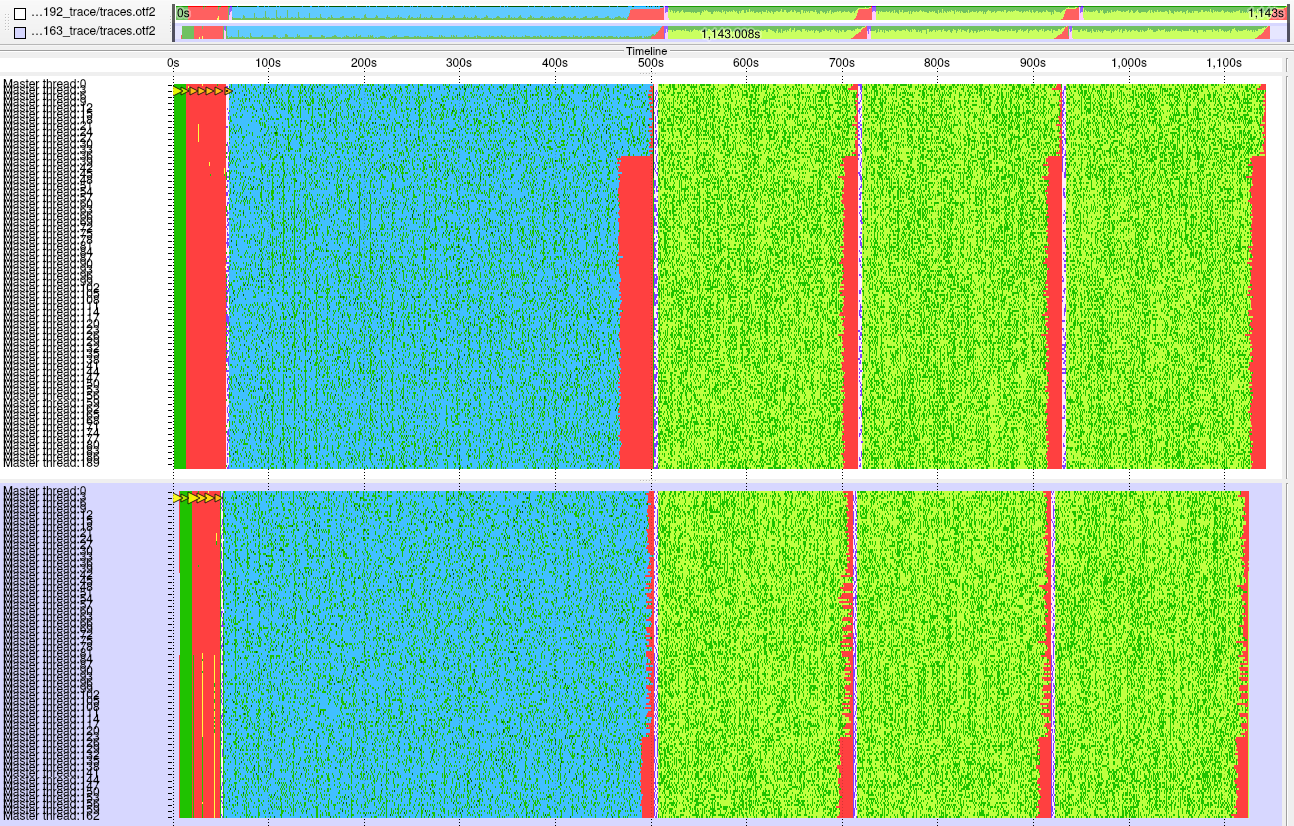Click the lavender swatch for 163_trace
Viewport: 1294px width, 826px height.
(x=20, y=31)
